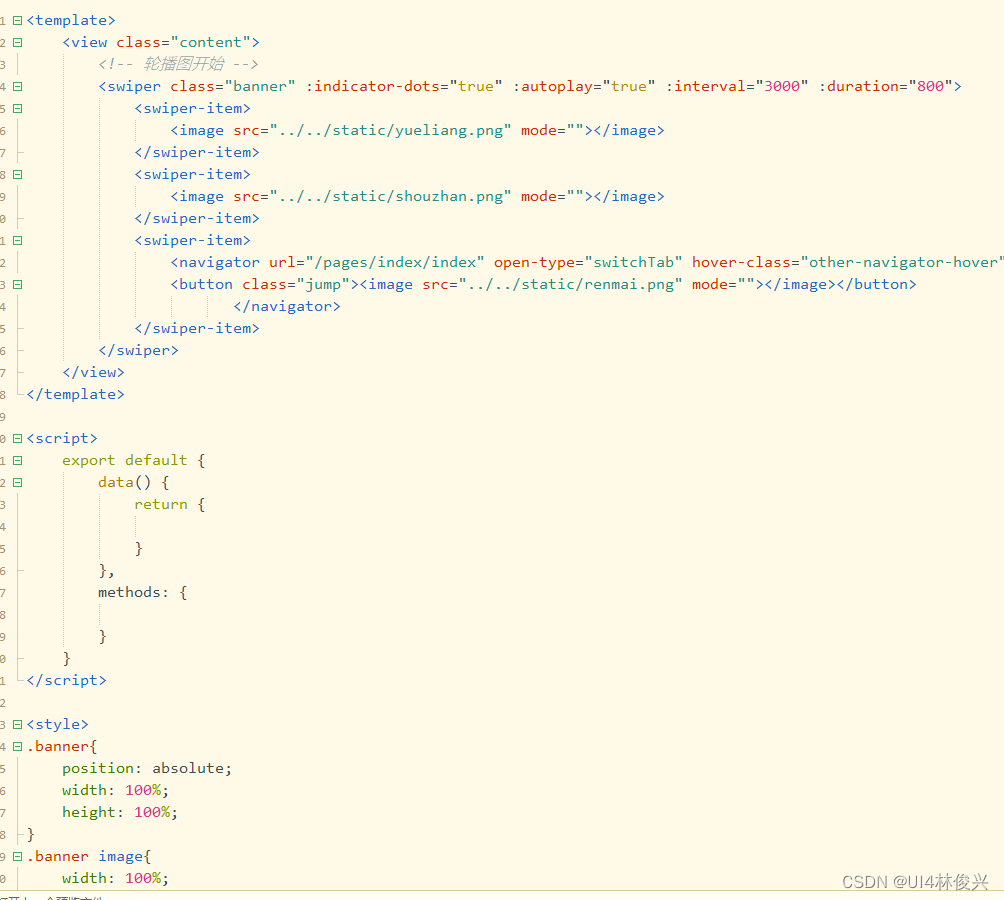Click the text ../../static/renmai.png

pos(571,284)
